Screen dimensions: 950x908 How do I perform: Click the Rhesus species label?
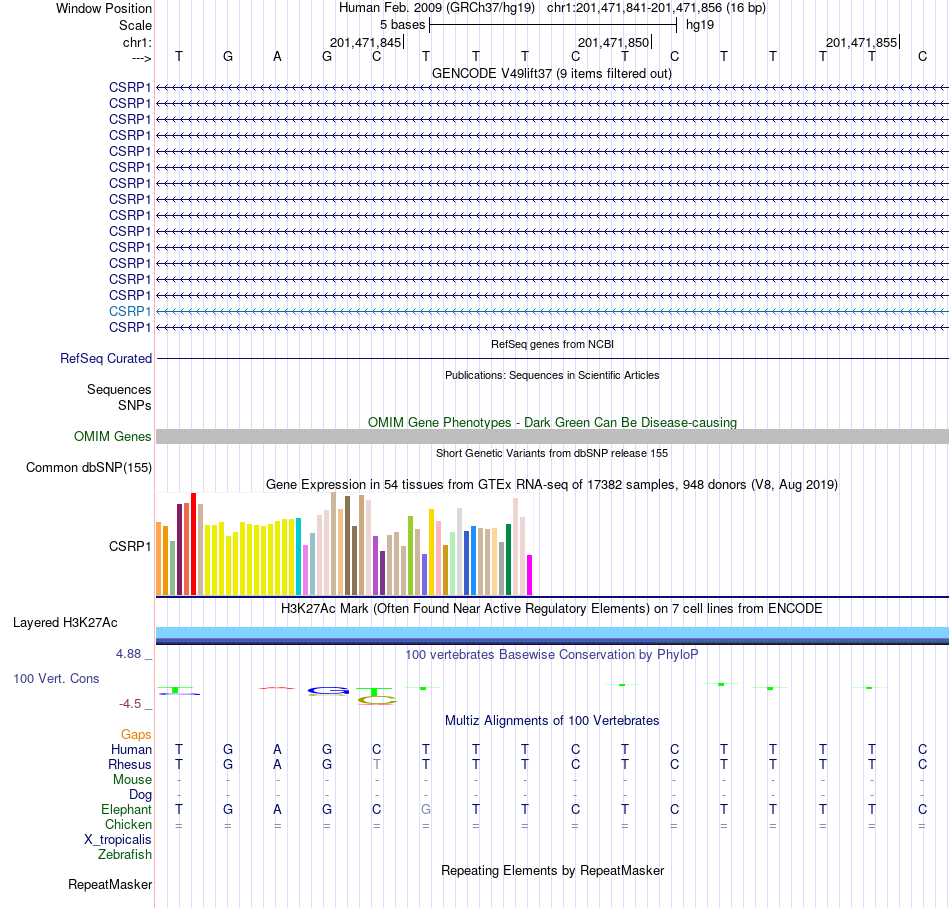click(130, 764)
